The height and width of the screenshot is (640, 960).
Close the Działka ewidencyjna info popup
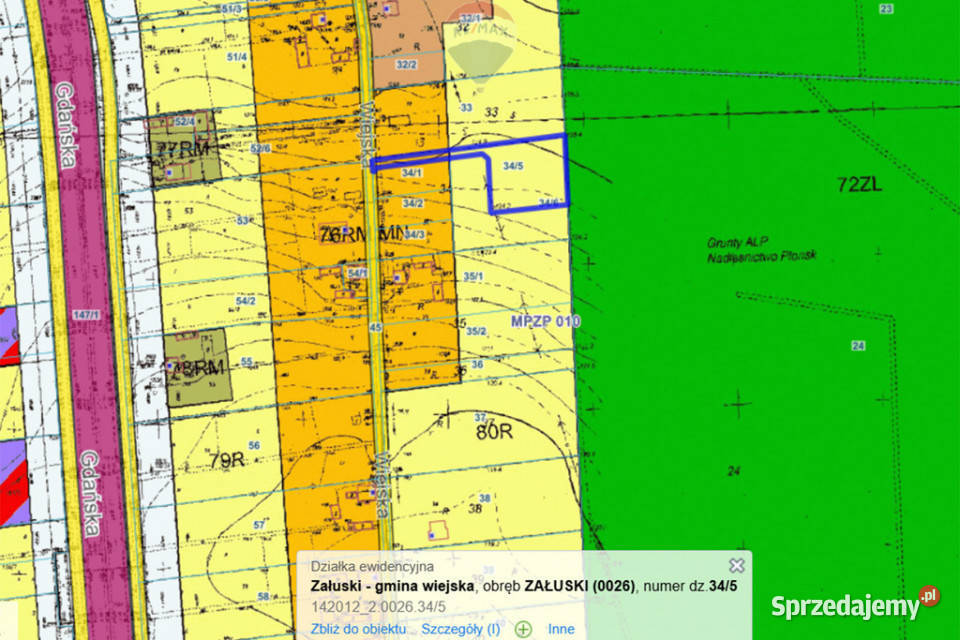pyautogui.click(x=737, y=565)
